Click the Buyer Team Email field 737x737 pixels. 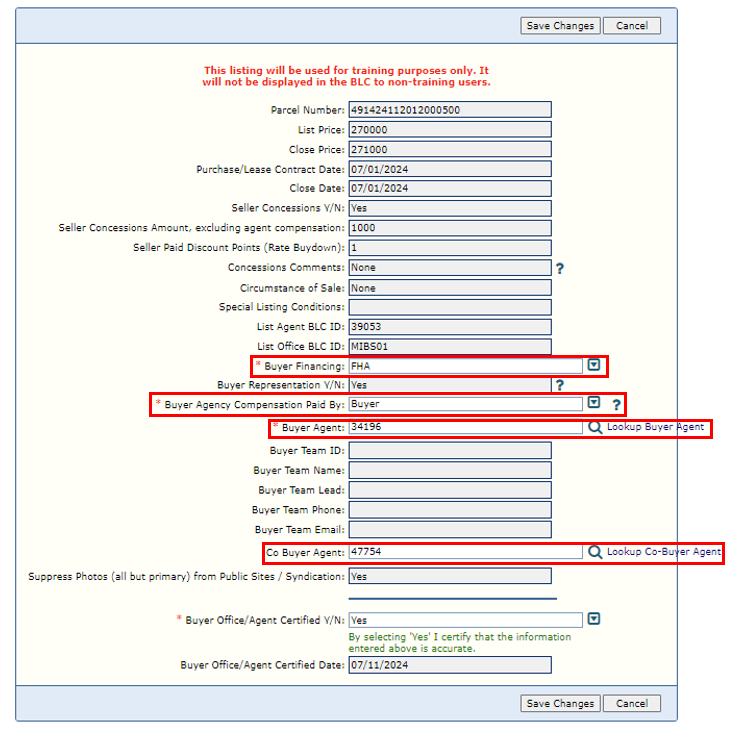coord(450,529)
